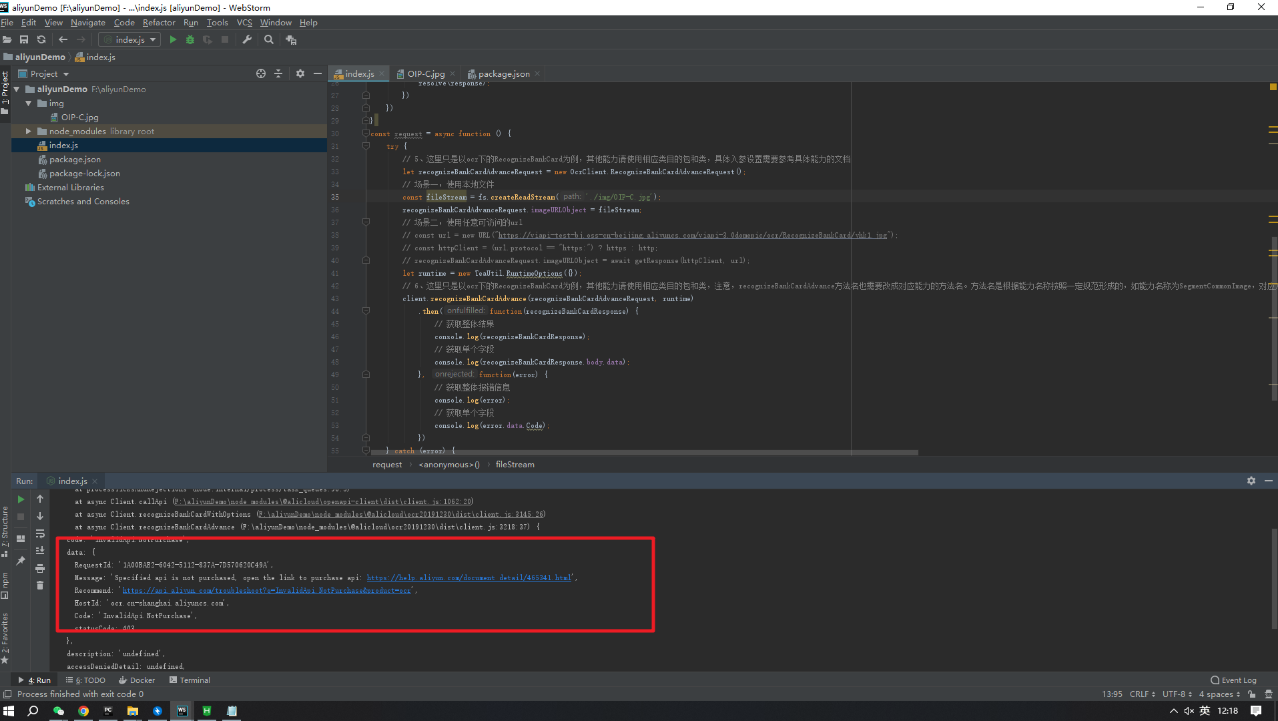Click the line position 13:95 in status bar
This screenshot has height=721, width=1278.
pyautogui.click(x=1112, y=694)
